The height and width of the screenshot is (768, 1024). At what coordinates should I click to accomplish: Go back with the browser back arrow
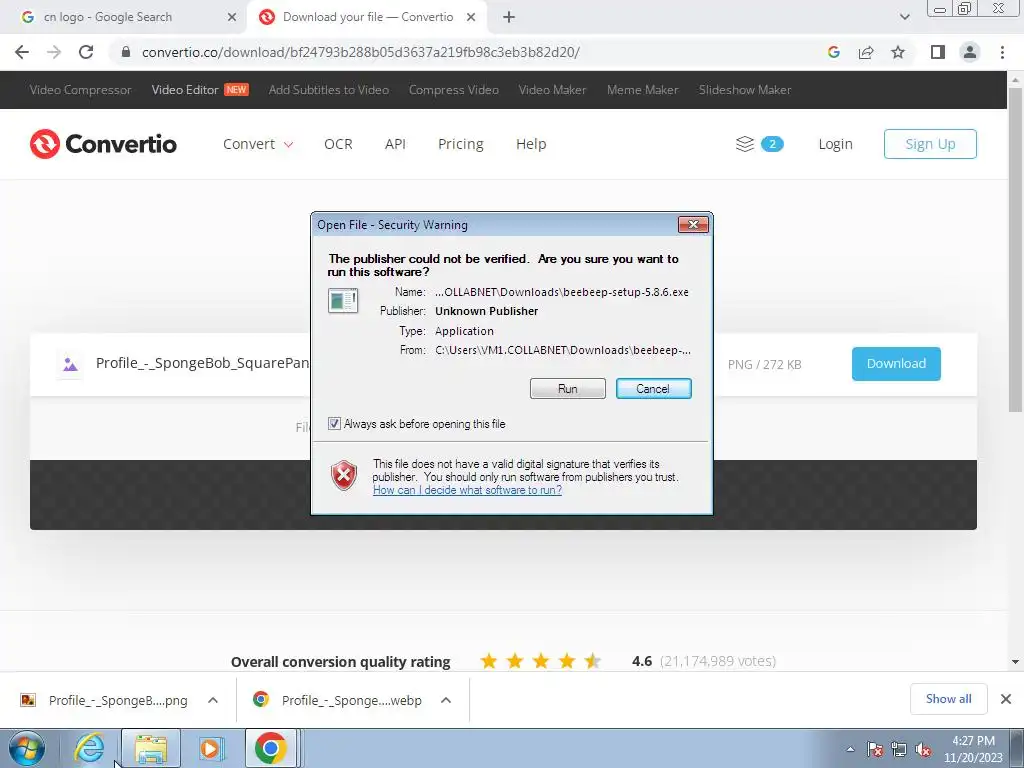pyautogui.click(x=22, y=52)
